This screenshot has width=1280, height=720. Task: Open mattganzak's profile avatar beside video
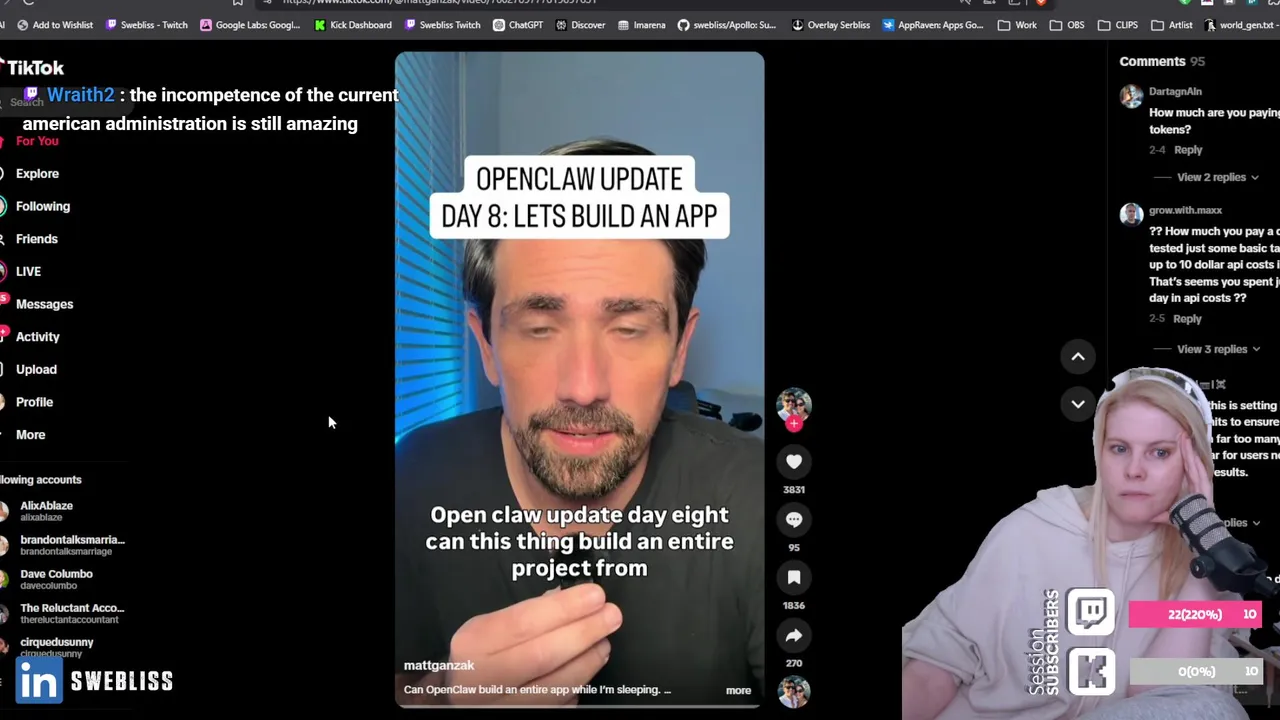pos(794,404)
